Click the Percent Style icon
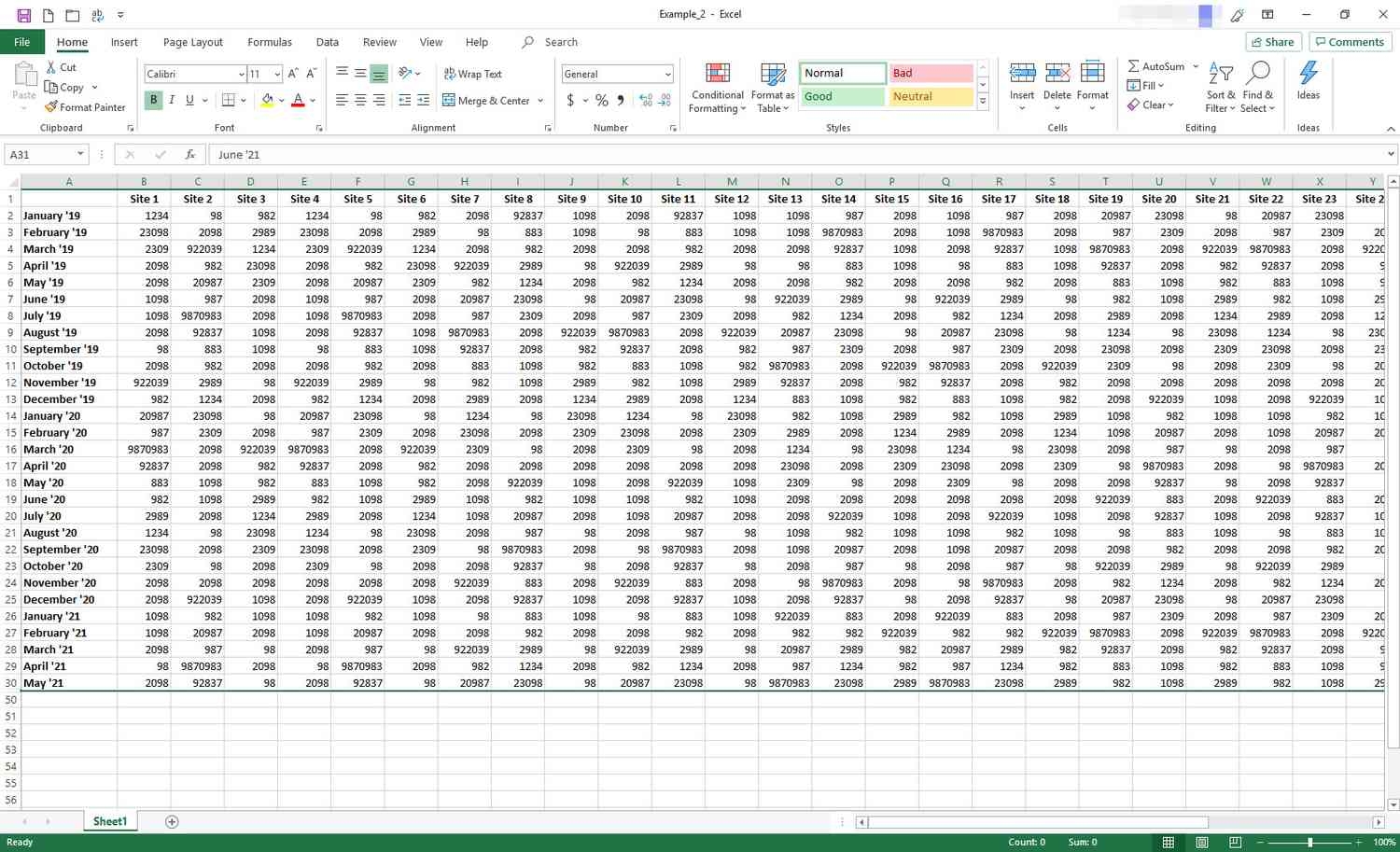 pyautogui.click(x=602, y=101)
